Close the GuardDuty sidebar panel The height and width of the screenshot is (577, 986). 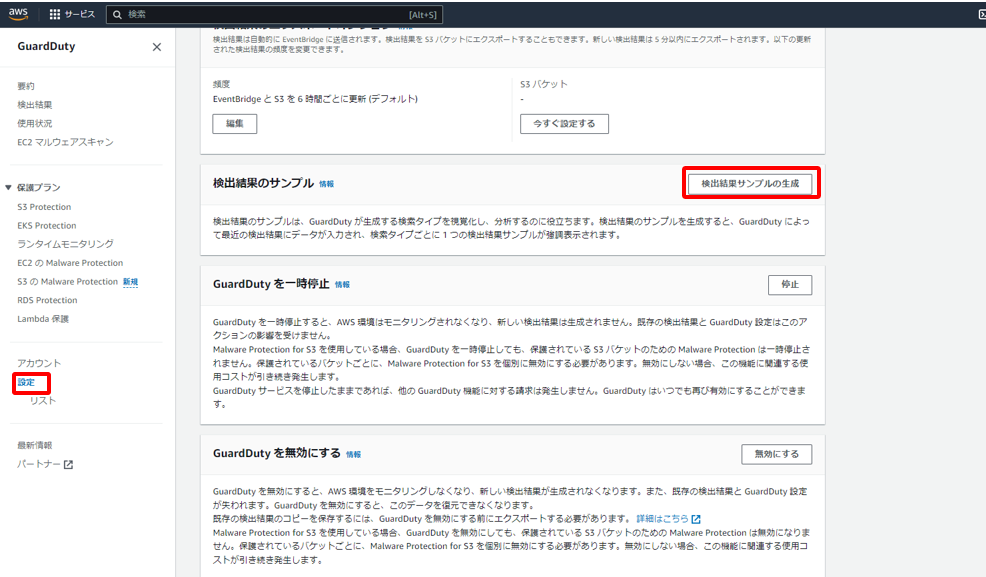(x=157, y=47)
